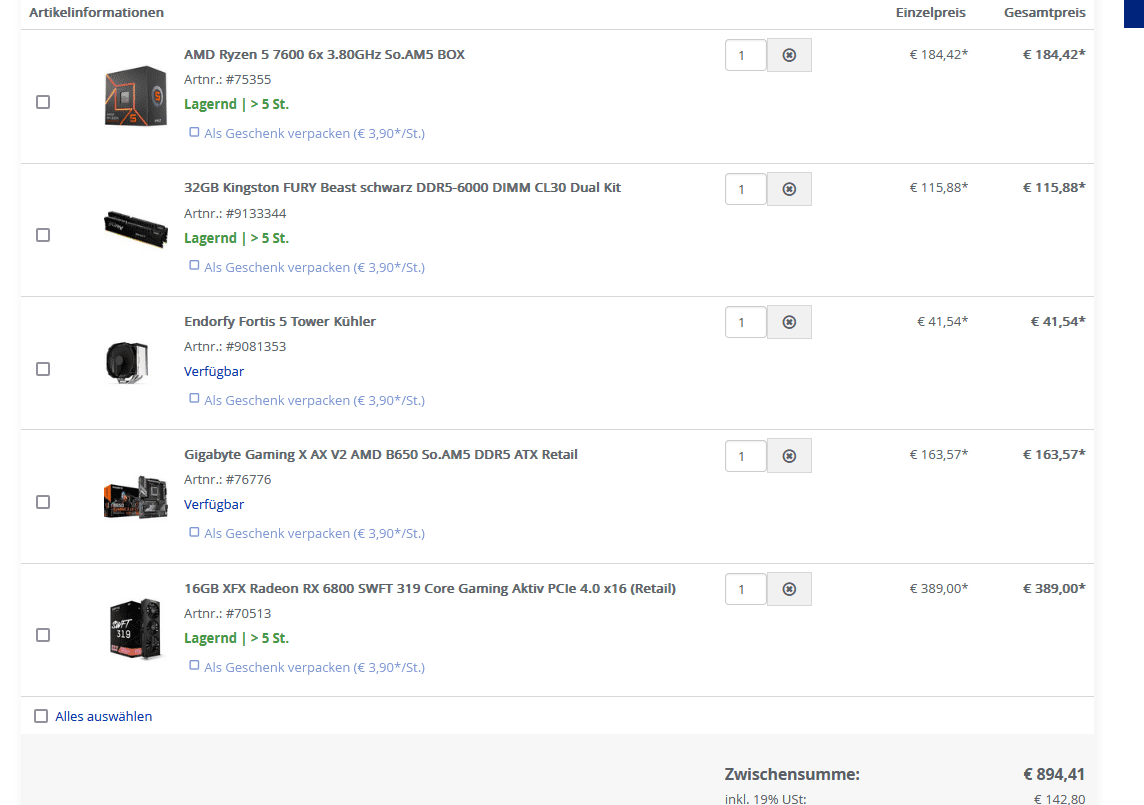Click the Einzelpreis € 41,54 value
This screenshot has height=805, width=1144.
click(943, 321)
